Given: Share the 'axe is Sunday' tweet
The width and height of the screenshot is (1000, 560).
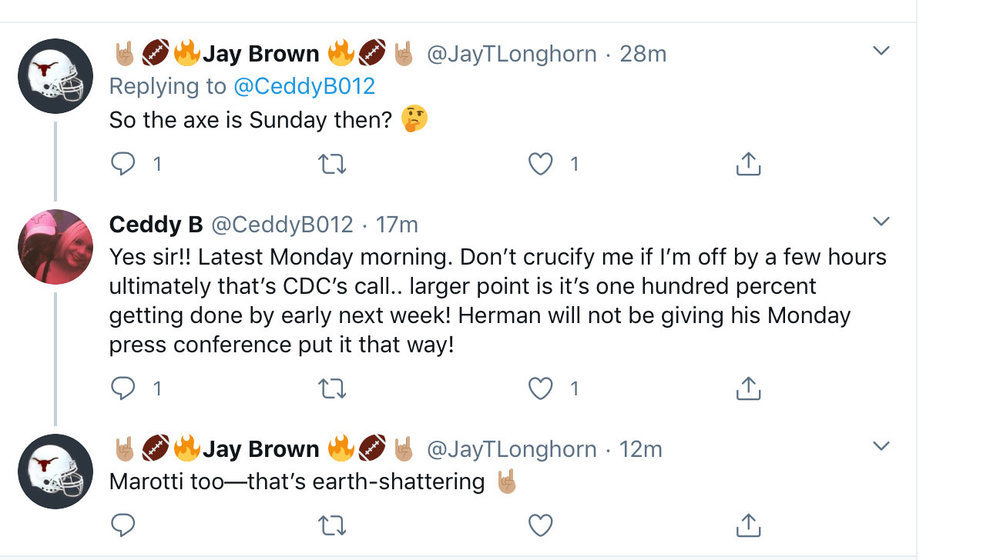Looking at the screenshot, I should [748, 164].
